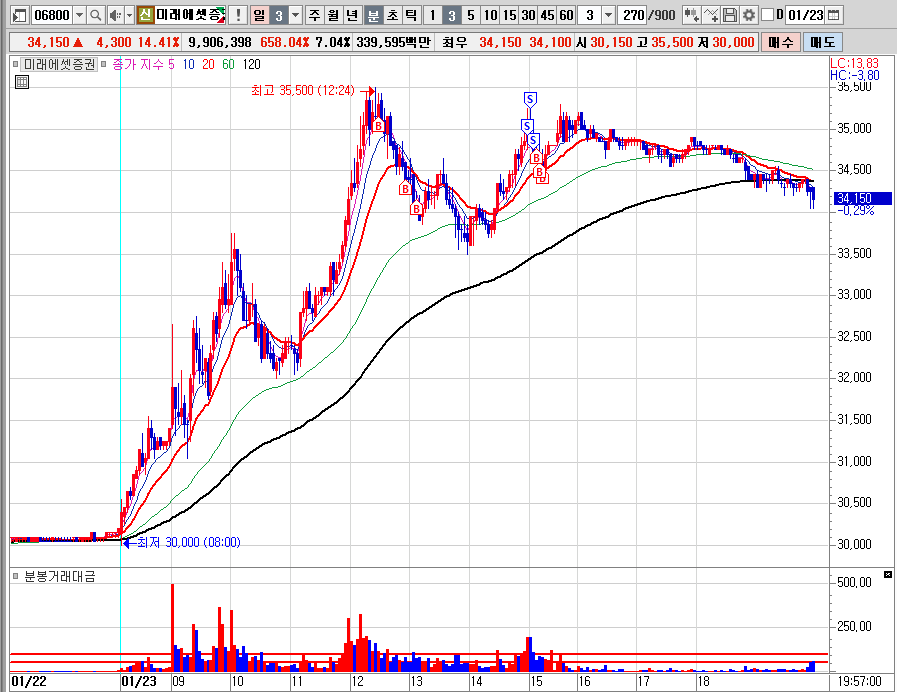The width and height of the screenshot is (897, 692).
Task: Toggle the 일 (daily) chart period
Action: point(259,15)
